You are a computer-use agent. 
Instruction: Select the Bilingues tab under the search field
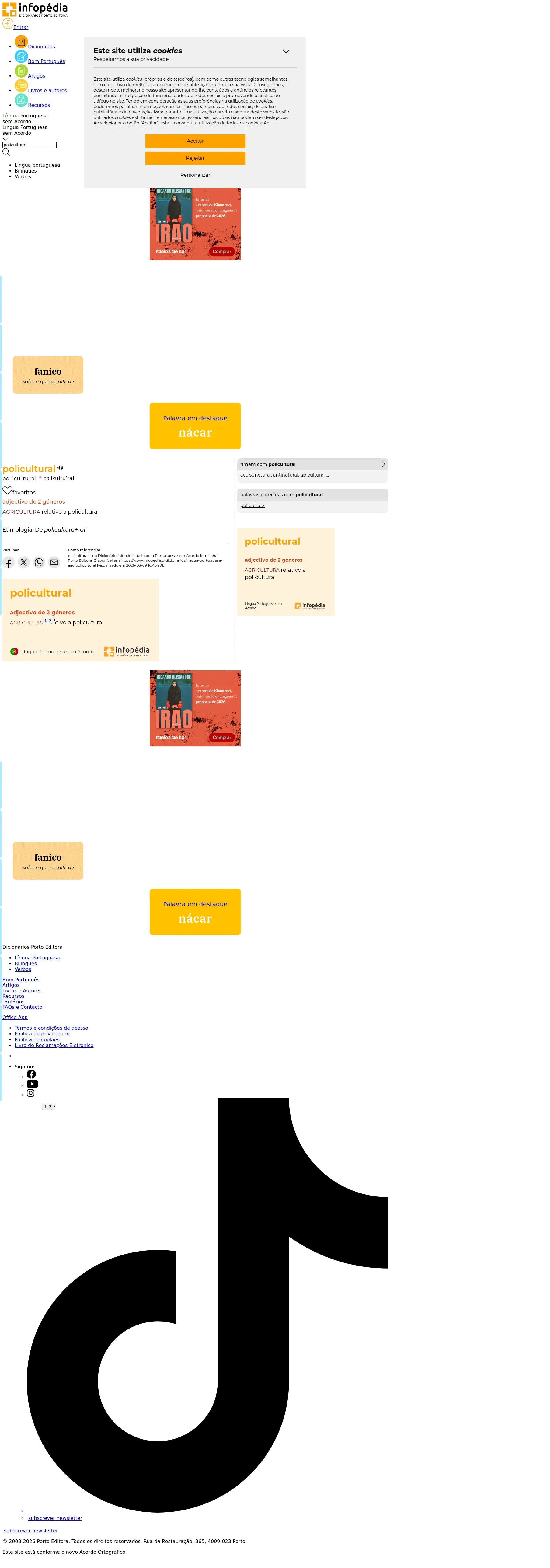tap(26, 171)
